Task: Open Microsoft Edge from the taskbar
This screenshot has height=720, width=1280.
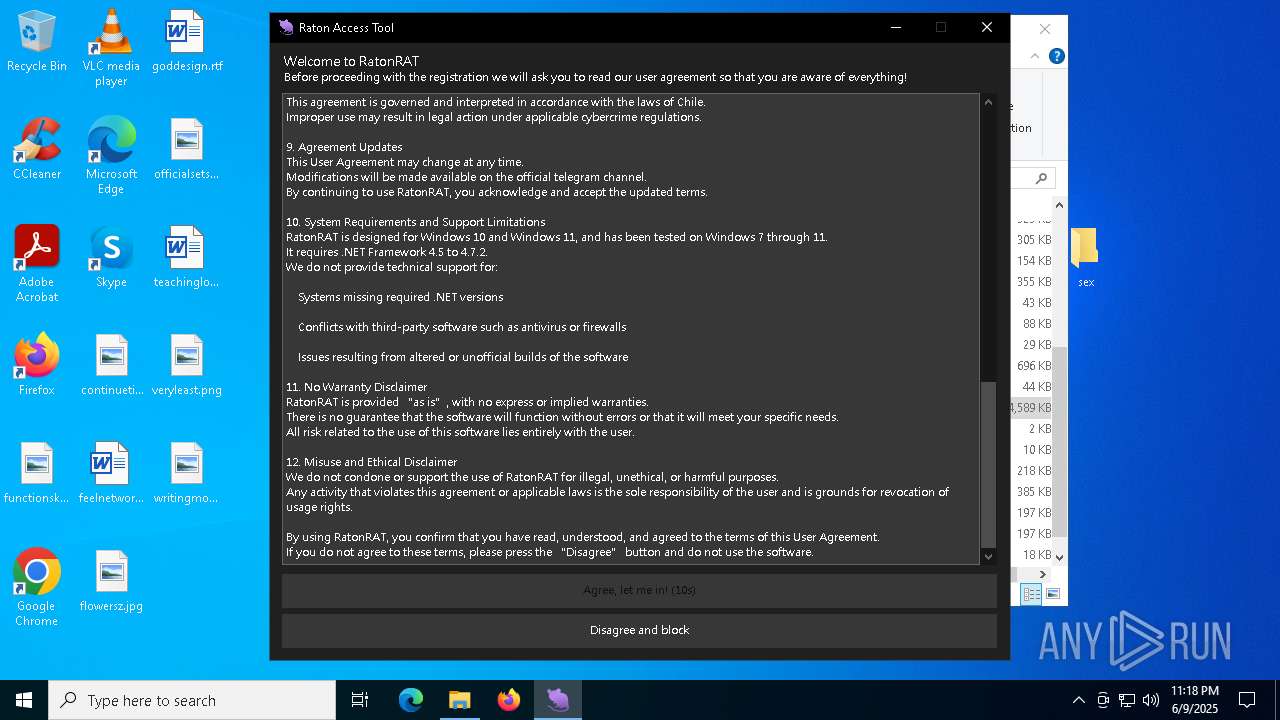Action: [x=411, y=700]
